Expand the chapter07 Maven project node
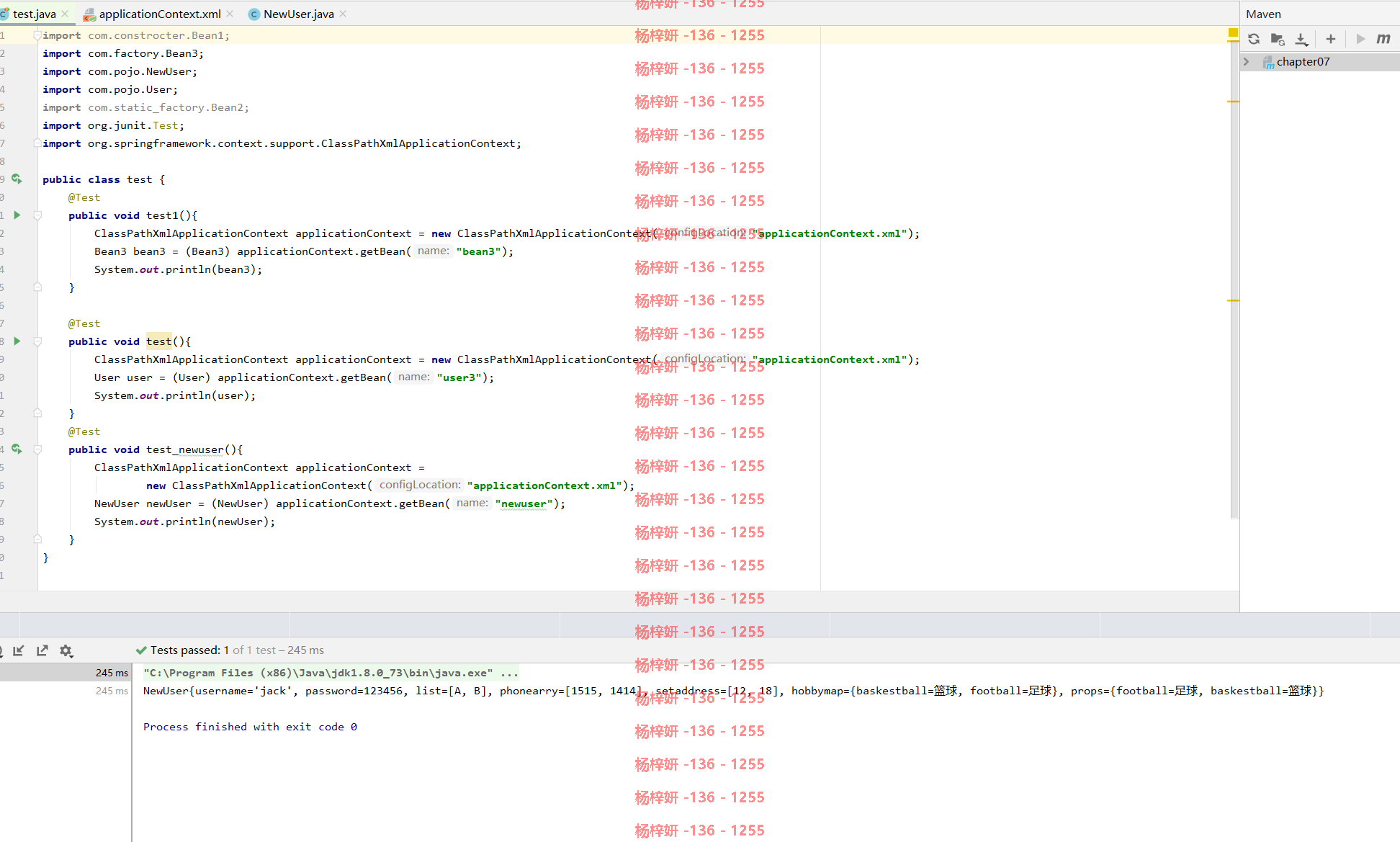Viewport: 1400px width, 842px height. coord(1247,62)
